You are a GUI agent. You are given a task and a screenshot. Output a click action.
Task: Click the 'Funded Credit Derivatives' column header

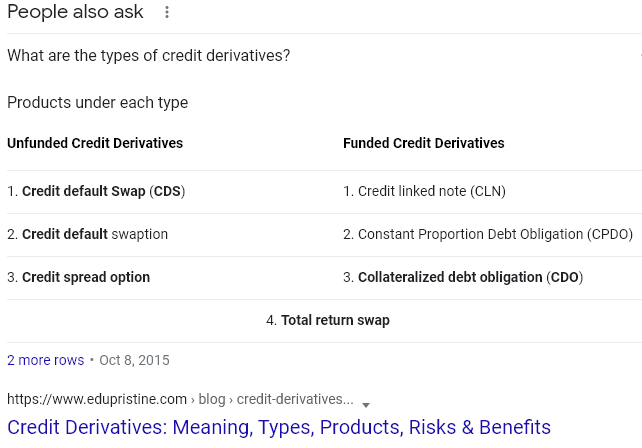point(424,143)
